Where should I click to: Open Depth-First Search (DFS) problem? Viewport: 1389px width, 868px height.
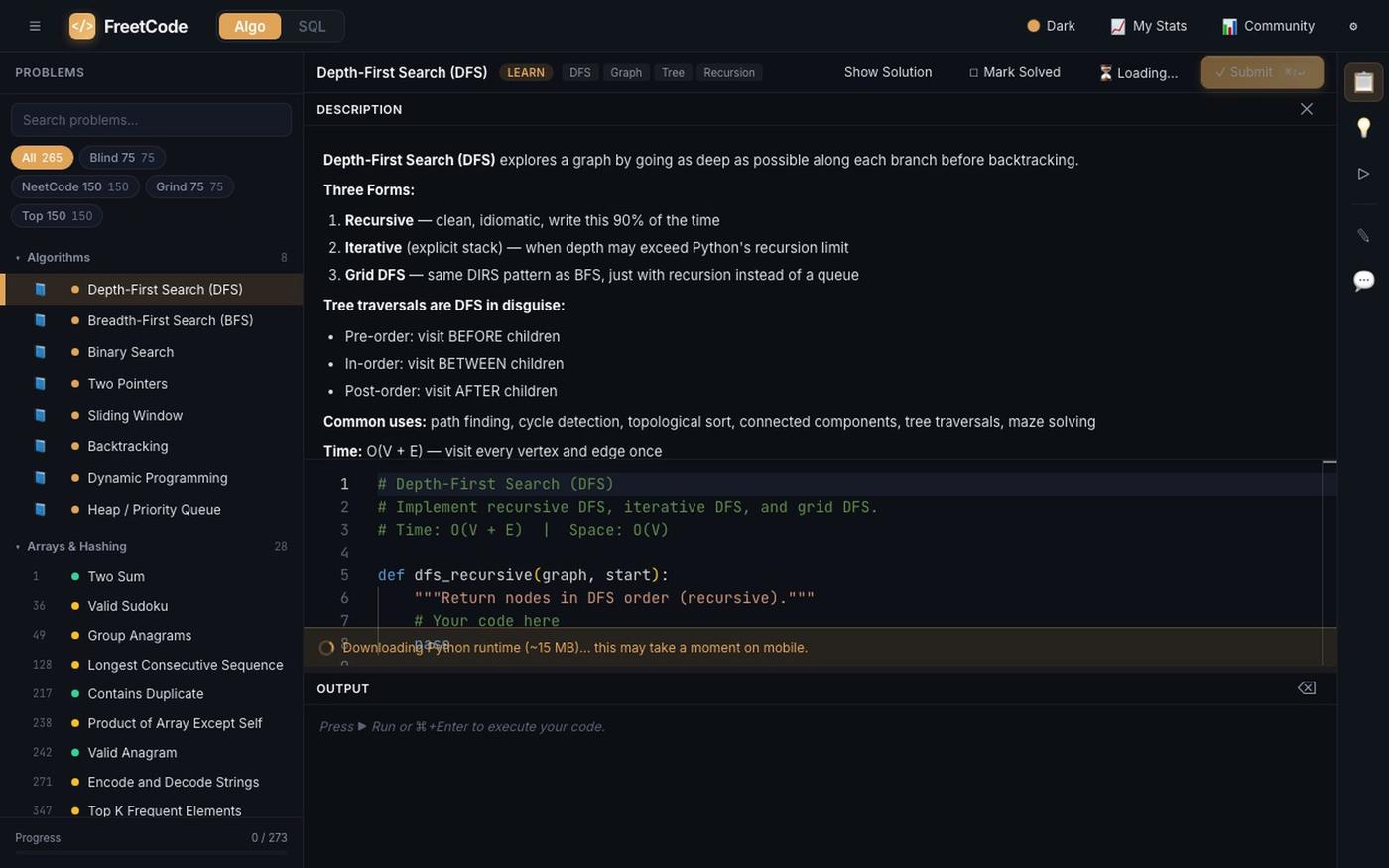tap(151, 289)
